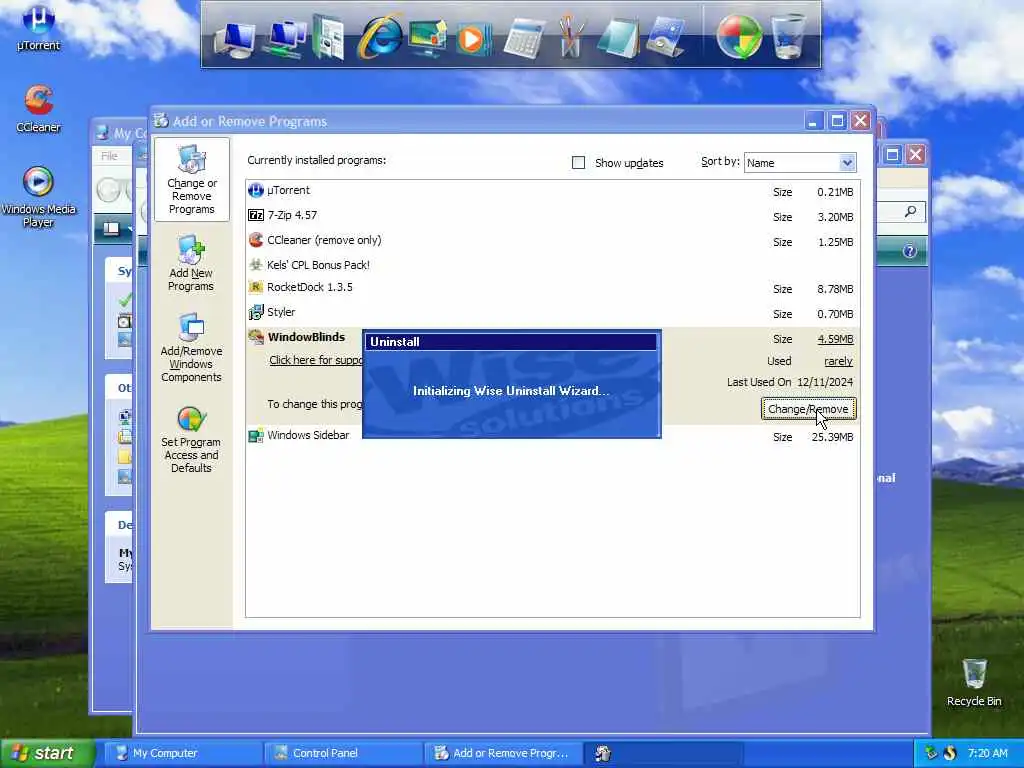Screen dimensions: 1024x768
Task: Launch Calculator from the dock
Action: tap(524, 39)
